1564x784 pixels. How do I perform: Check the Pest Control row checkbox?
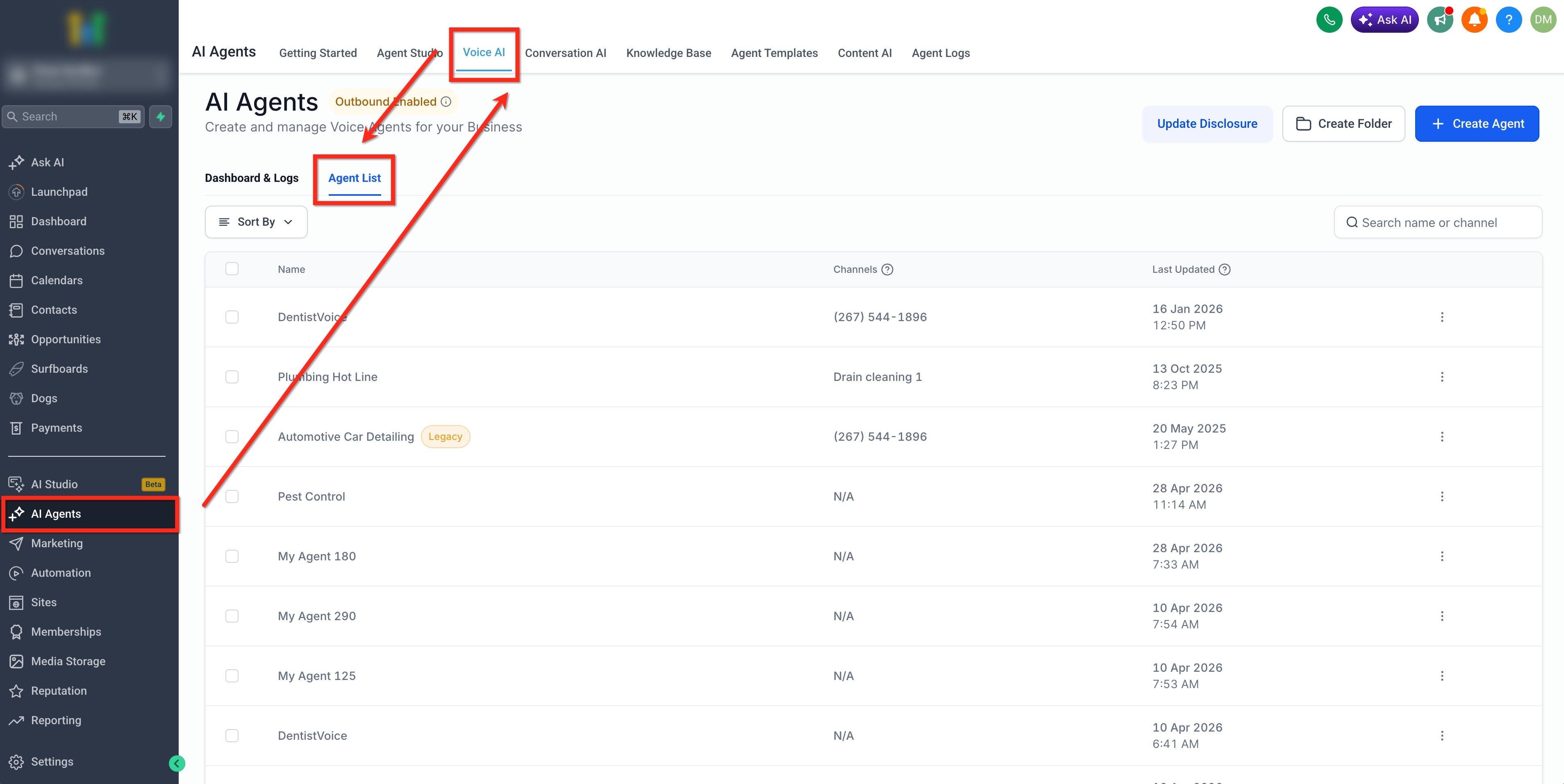232,496
